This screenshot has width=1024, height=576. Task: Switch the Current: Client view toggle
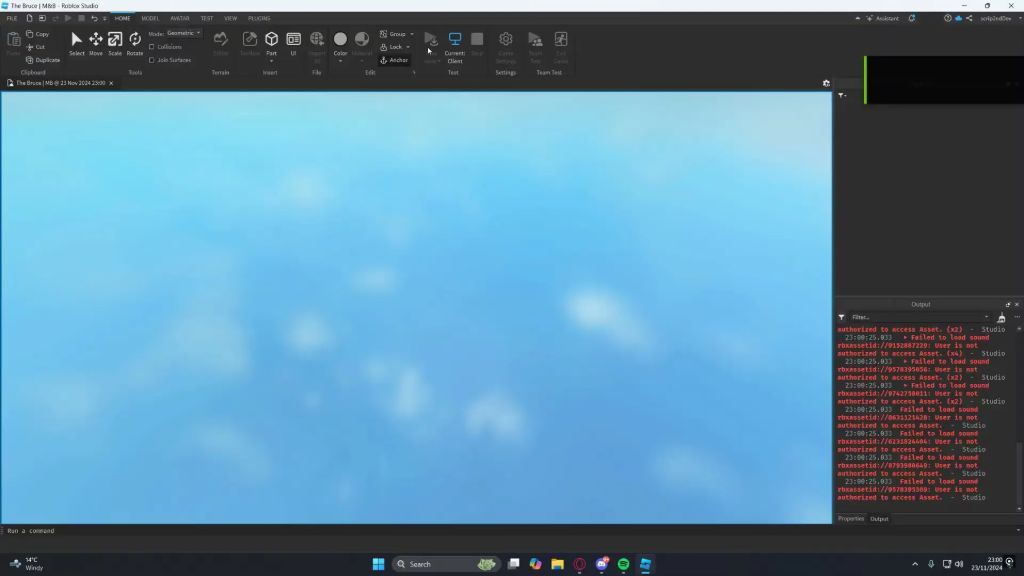455,47
